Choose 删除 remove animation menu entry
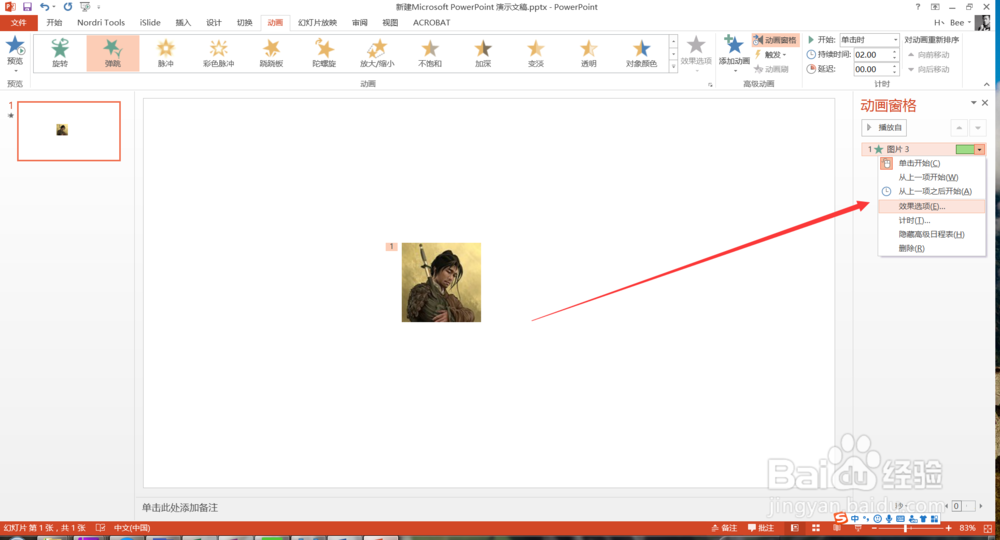 tap(932, 248)
